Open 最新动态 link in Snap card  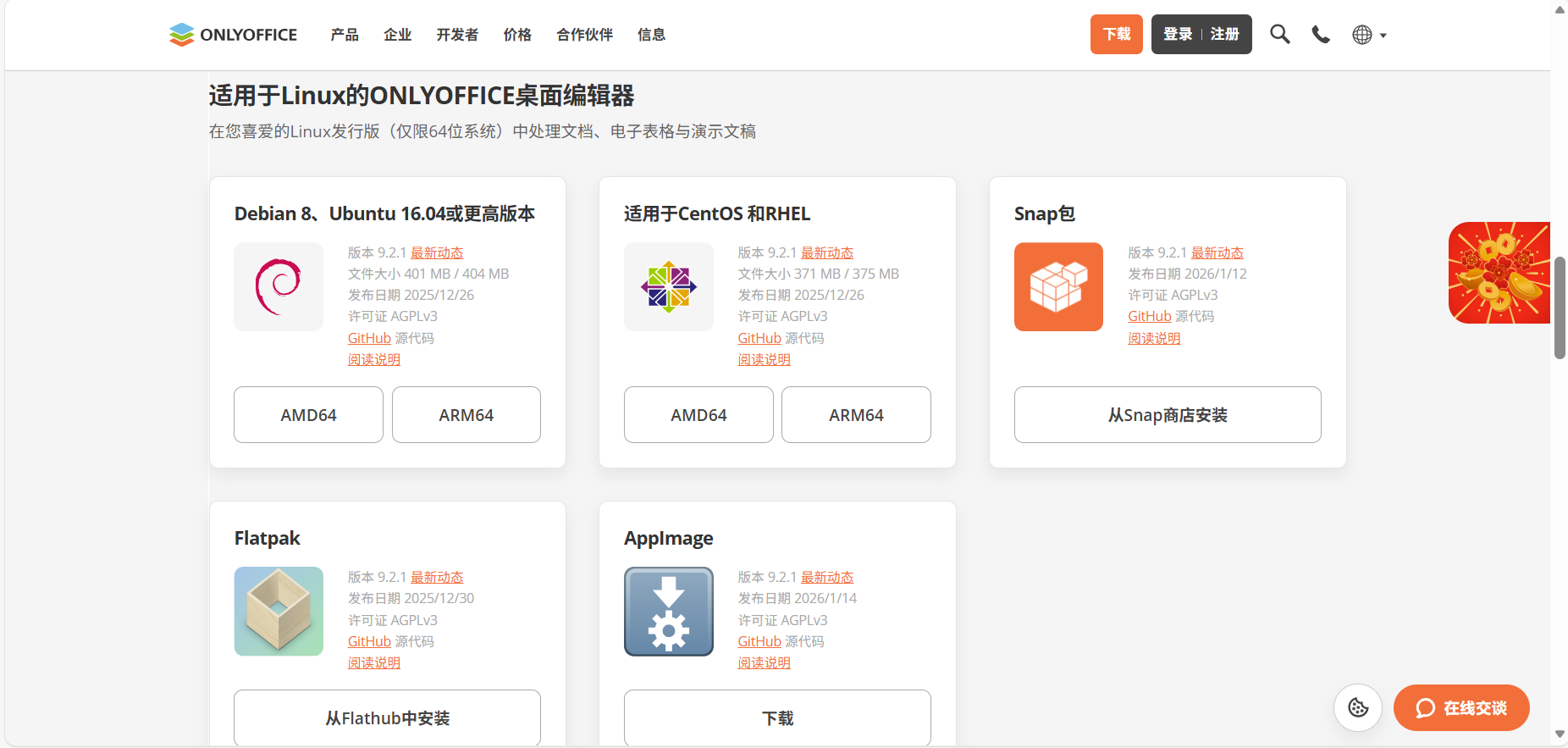(1217, 252)
